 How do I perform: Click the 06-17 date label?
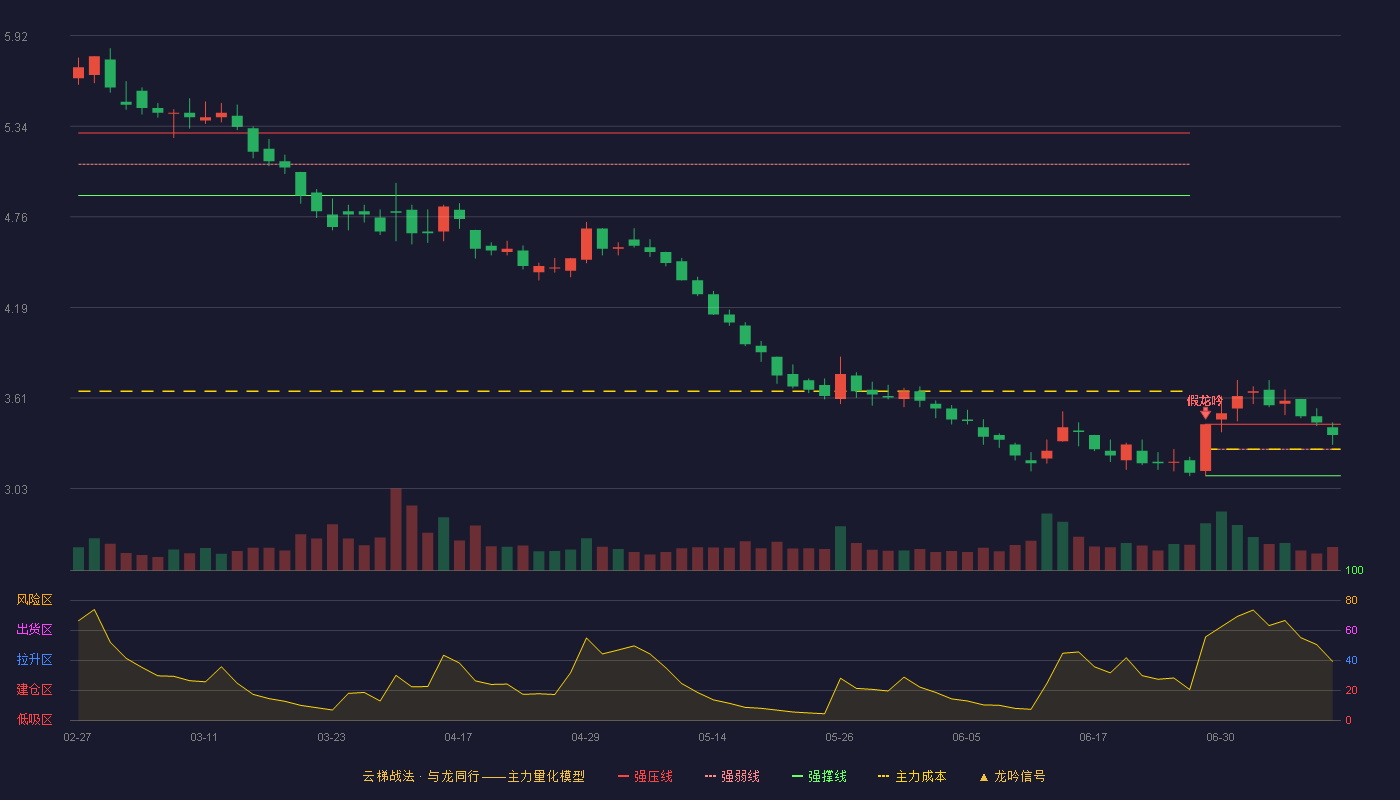1093,737
